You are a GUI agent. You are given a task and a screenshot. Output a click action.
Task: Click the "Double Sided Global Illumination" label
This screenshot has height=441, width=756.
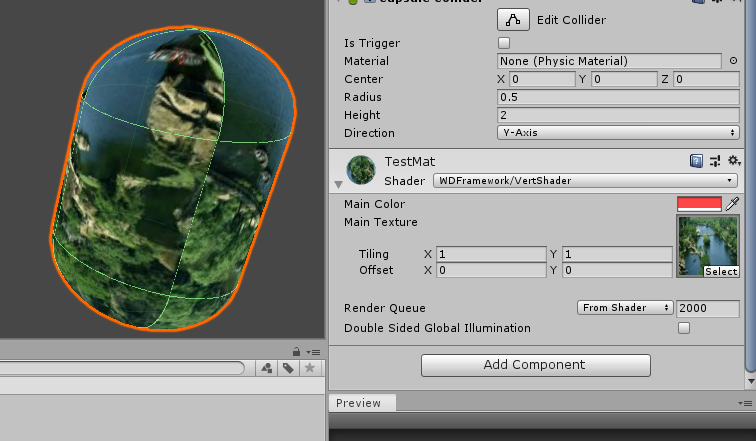coord(437,328)
